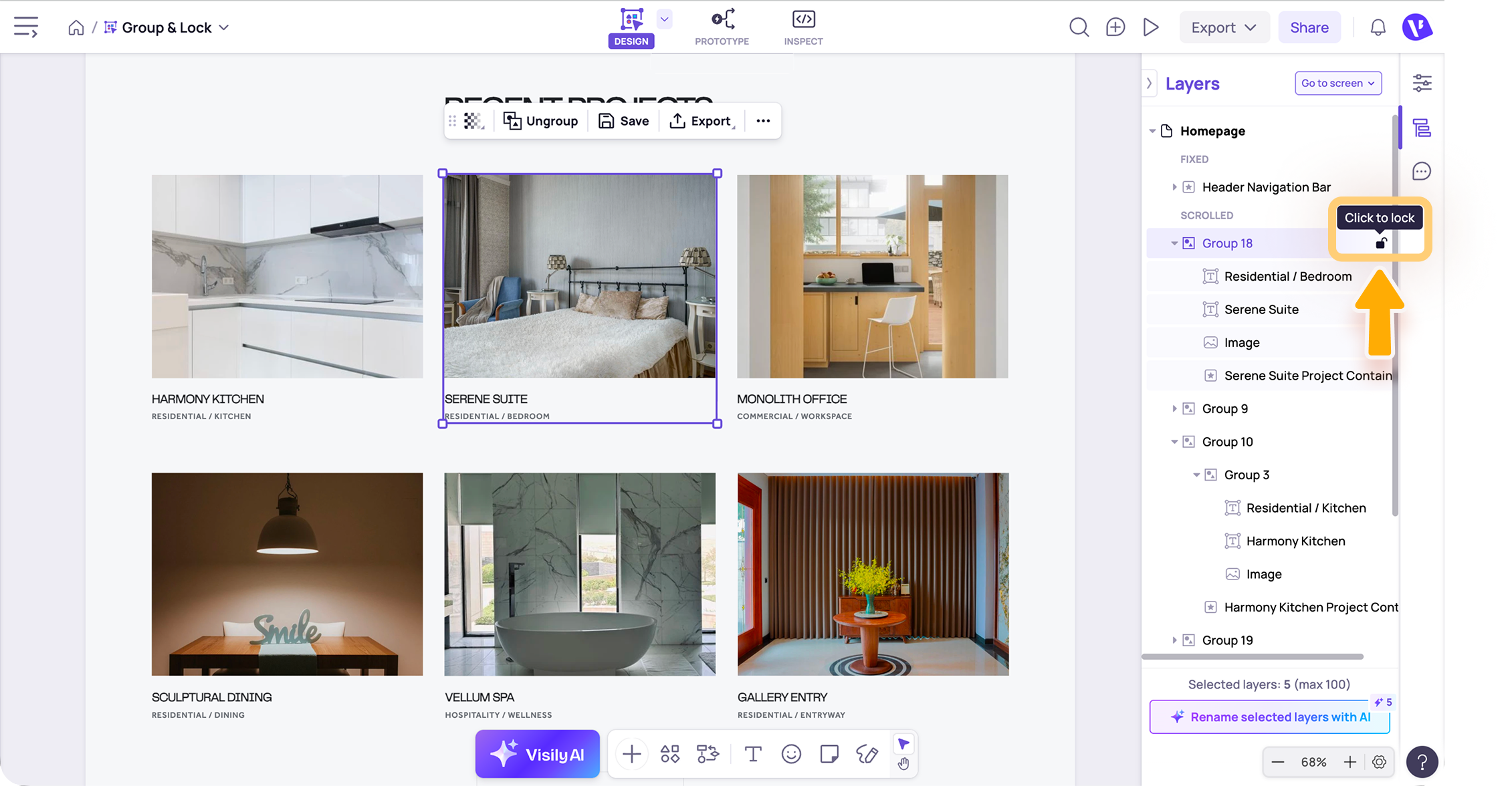Collapse the Group 18 layer

pyautogui.click(x=1174, y=243)
